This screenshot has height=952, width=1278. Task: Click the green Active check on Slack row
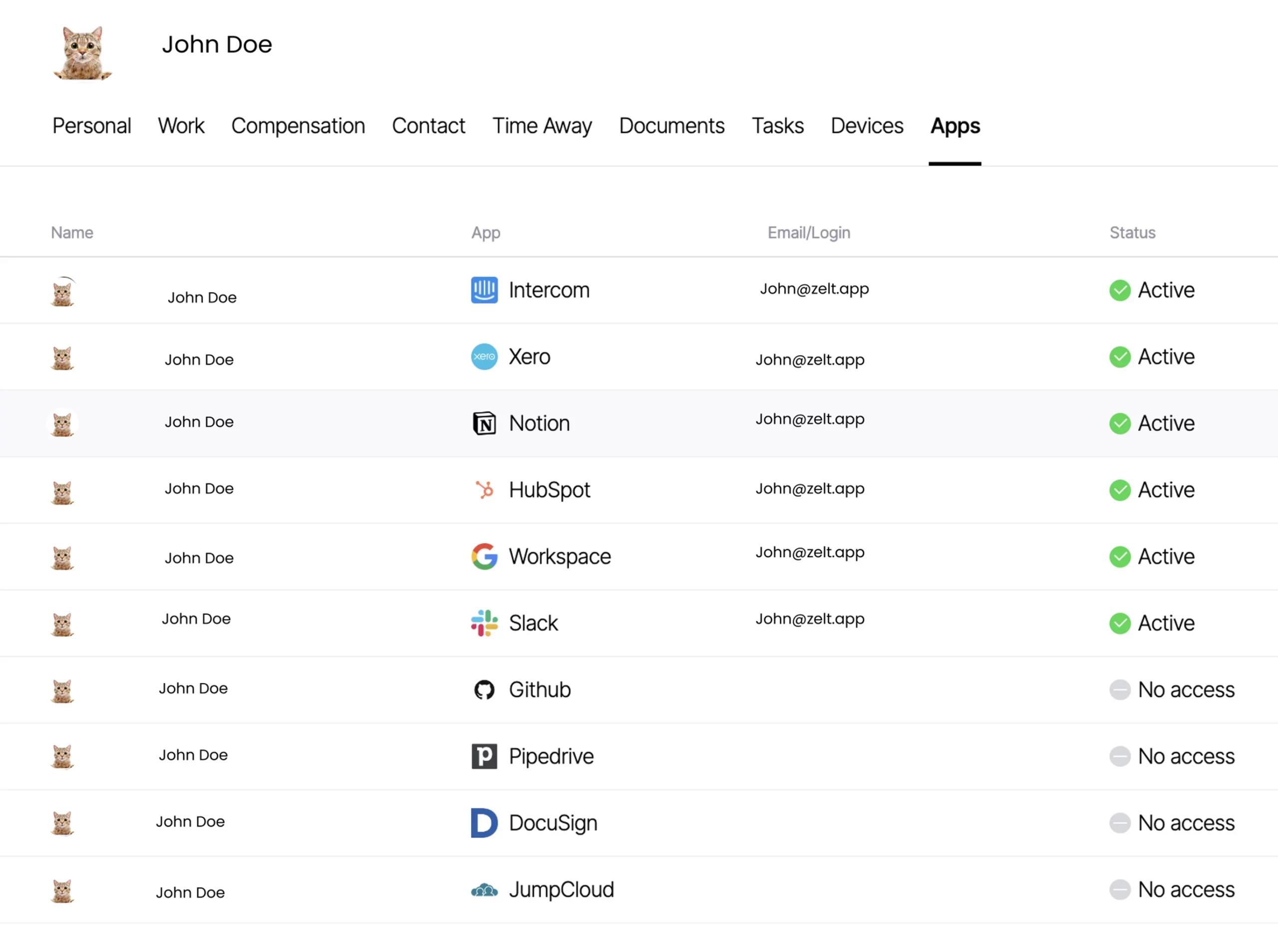coord(1120,623)
